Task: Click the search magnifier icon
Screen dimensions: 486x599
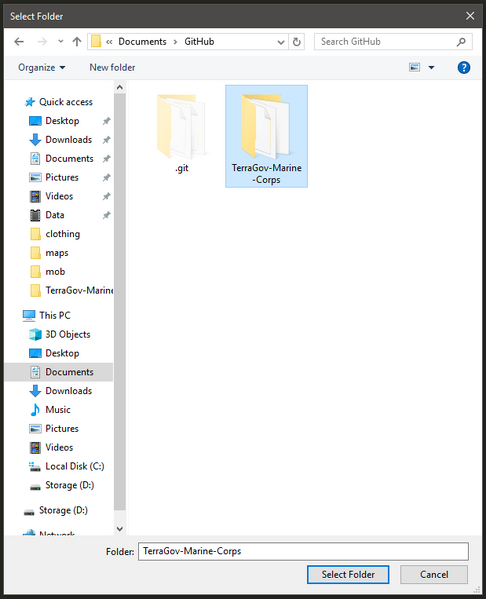Action: click(x=461, y=42)
